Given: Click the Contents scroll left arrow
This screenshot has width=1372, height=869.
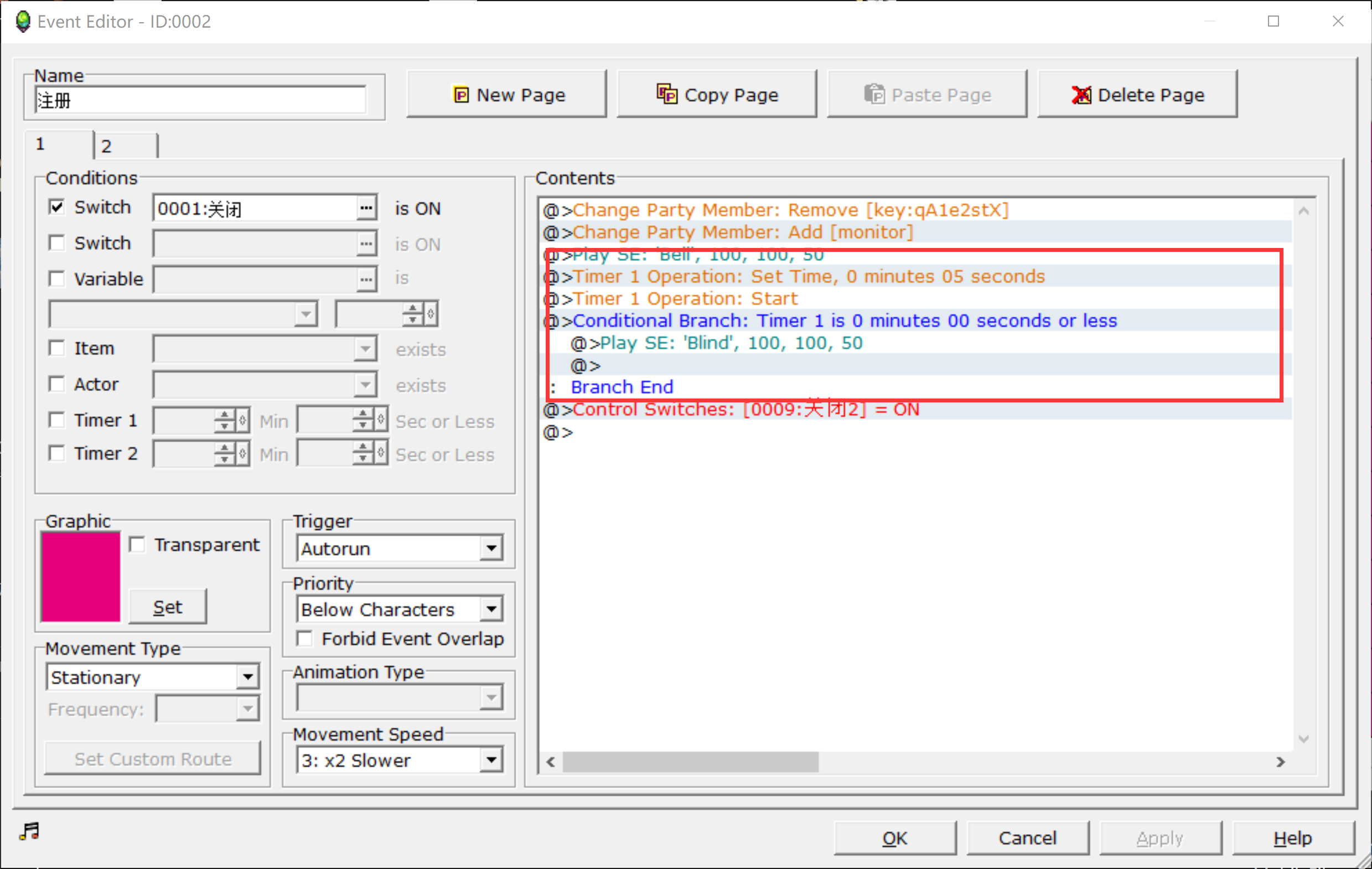Looking at the screenshot, I should 550,762.
